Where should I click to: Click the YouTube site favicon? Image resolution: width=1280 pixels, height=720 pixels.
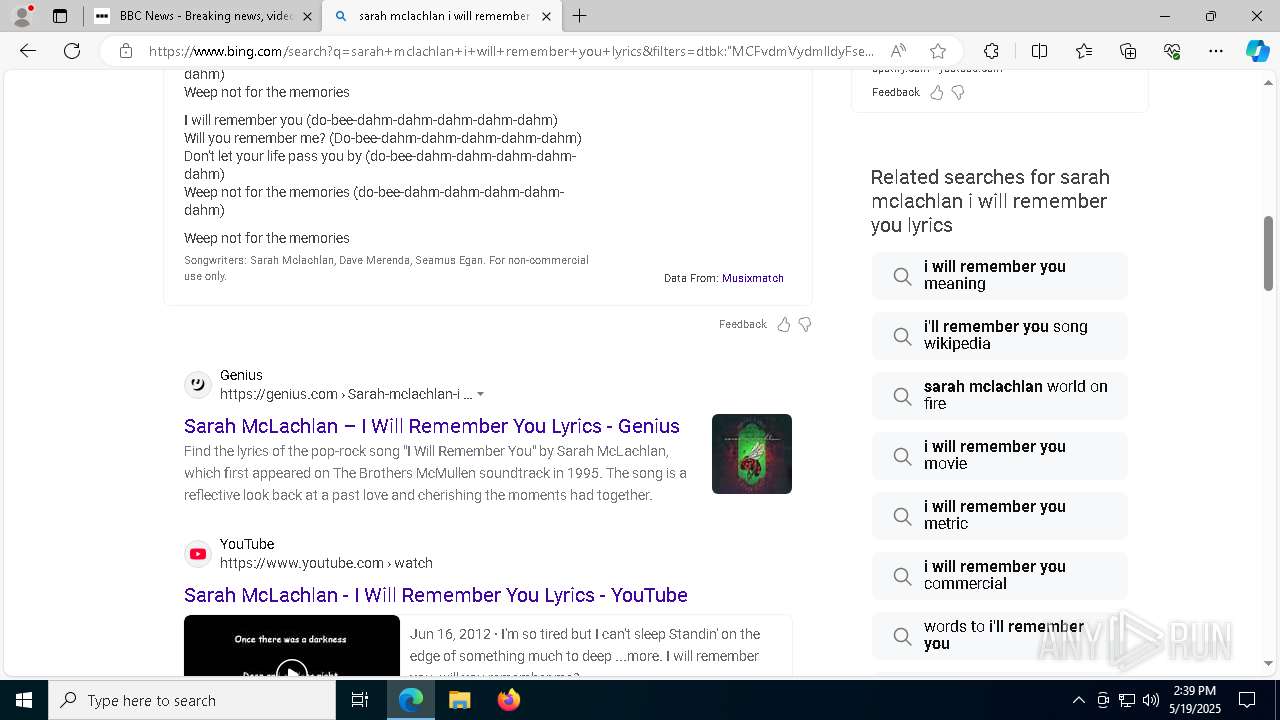(x=198, y=553)
